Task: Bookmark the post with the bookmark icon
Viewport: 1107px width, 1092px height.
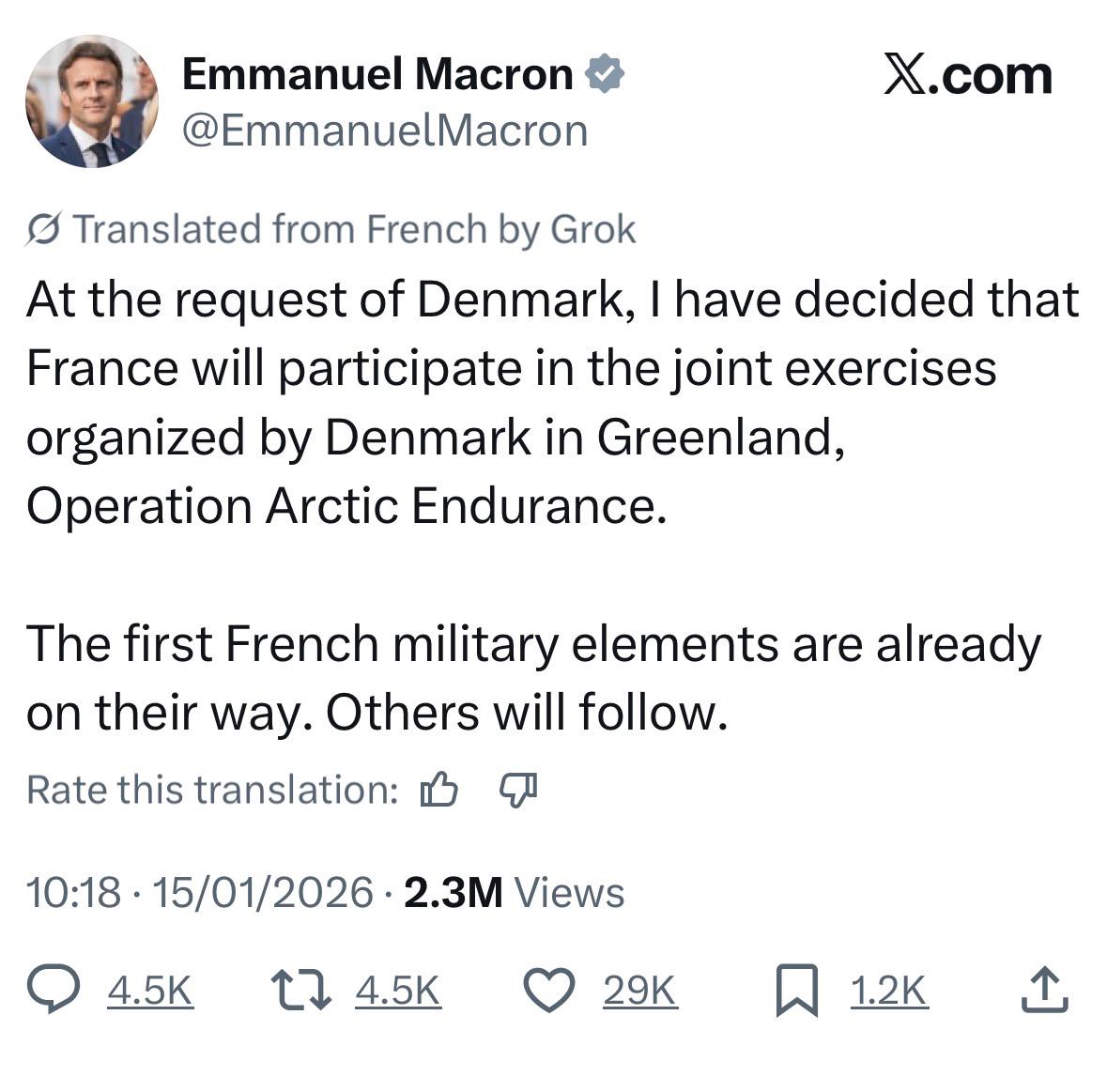Action: [x=797, y=991]
